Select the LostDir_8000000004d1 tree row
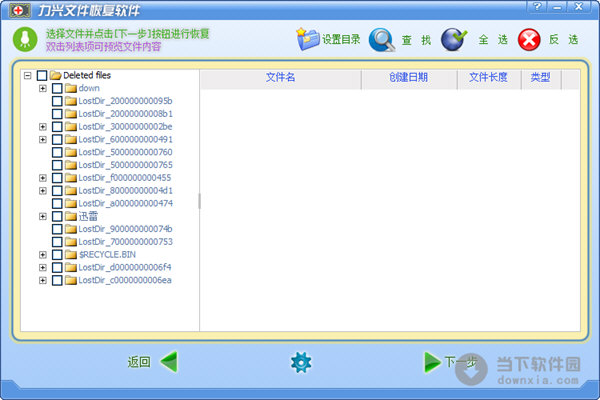Viewport: 600px width, 400px height. coord(126,191)
